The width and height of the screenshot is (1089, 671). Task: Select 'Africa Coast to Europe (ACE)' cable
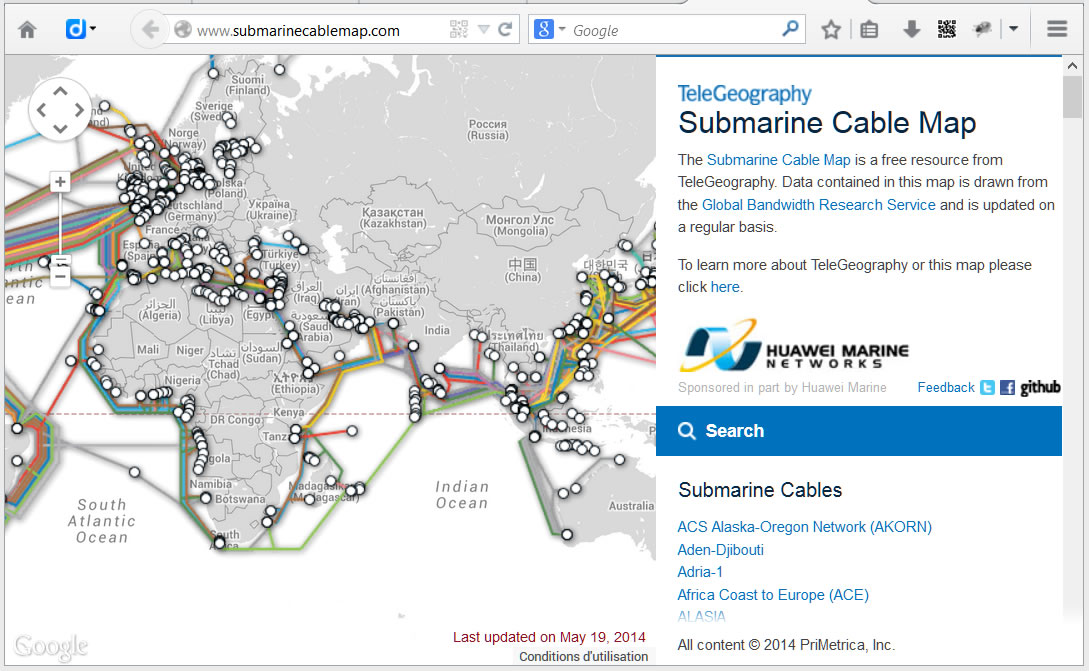(x=773, y=595)
